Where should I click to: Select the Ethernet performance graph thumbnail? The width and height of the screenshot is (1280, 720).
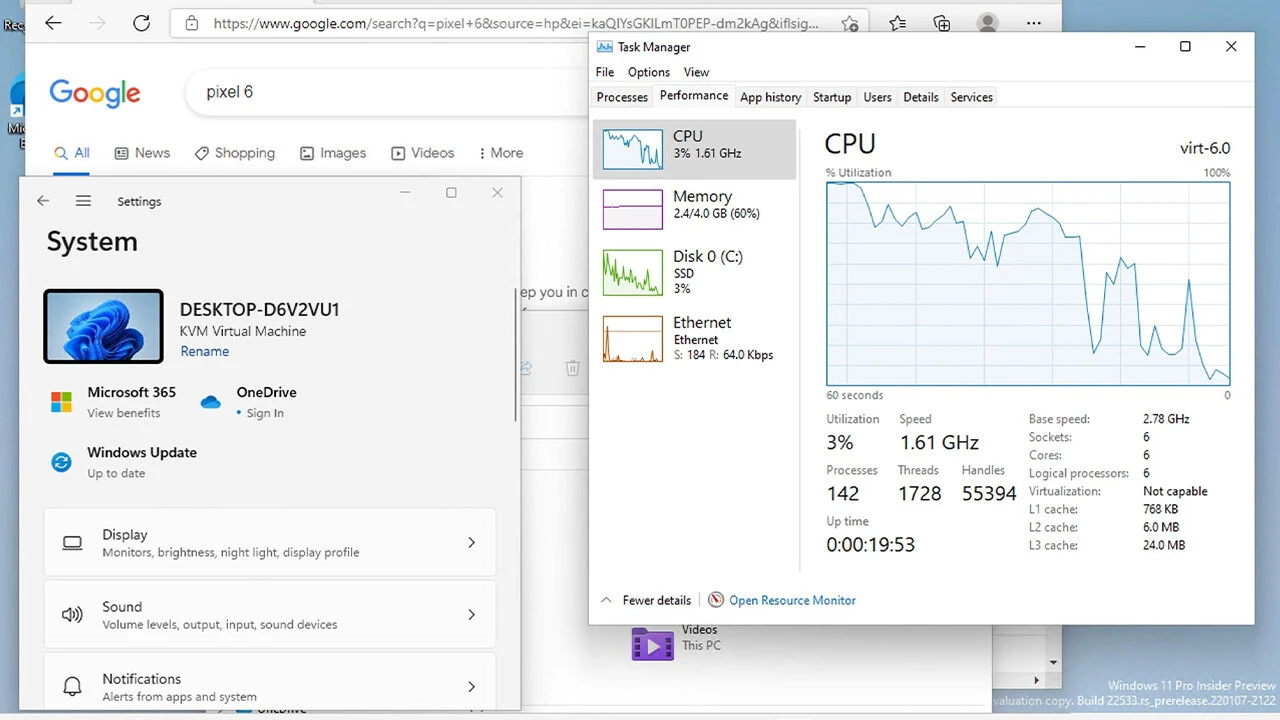point(632,338)
